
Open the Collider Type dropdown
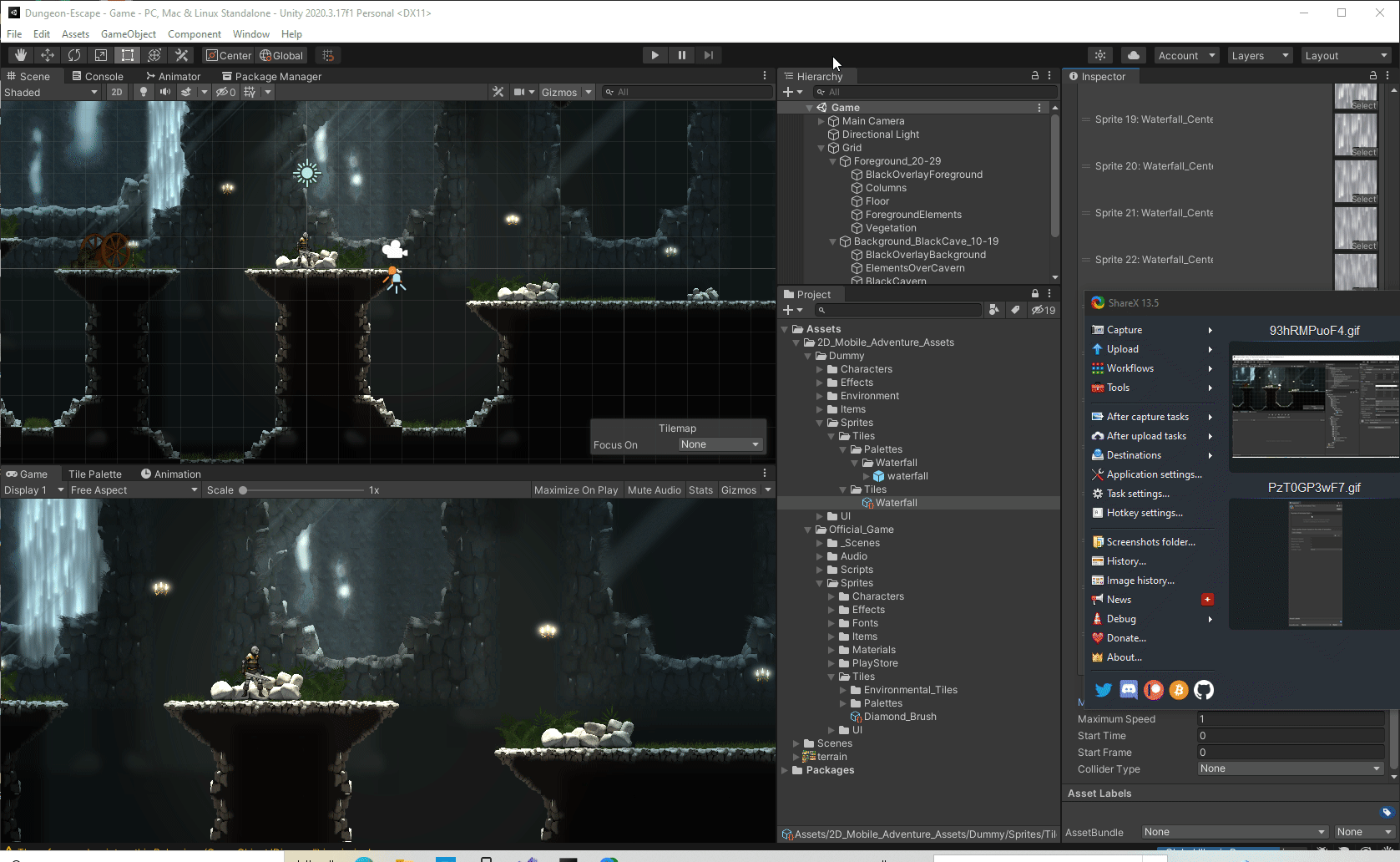click(1291, 768)
